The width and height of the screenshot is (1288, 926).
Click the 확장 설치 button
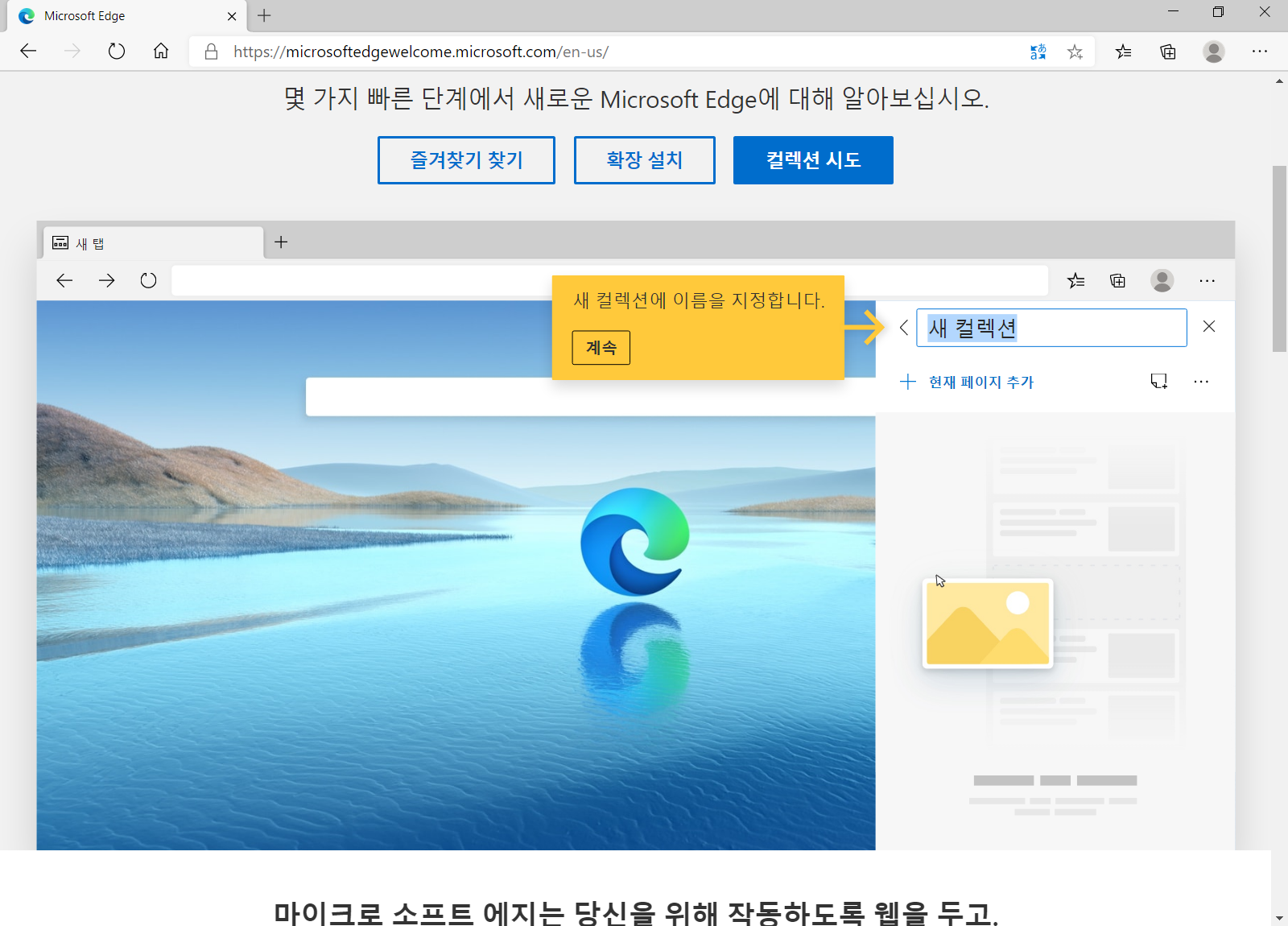645,160
